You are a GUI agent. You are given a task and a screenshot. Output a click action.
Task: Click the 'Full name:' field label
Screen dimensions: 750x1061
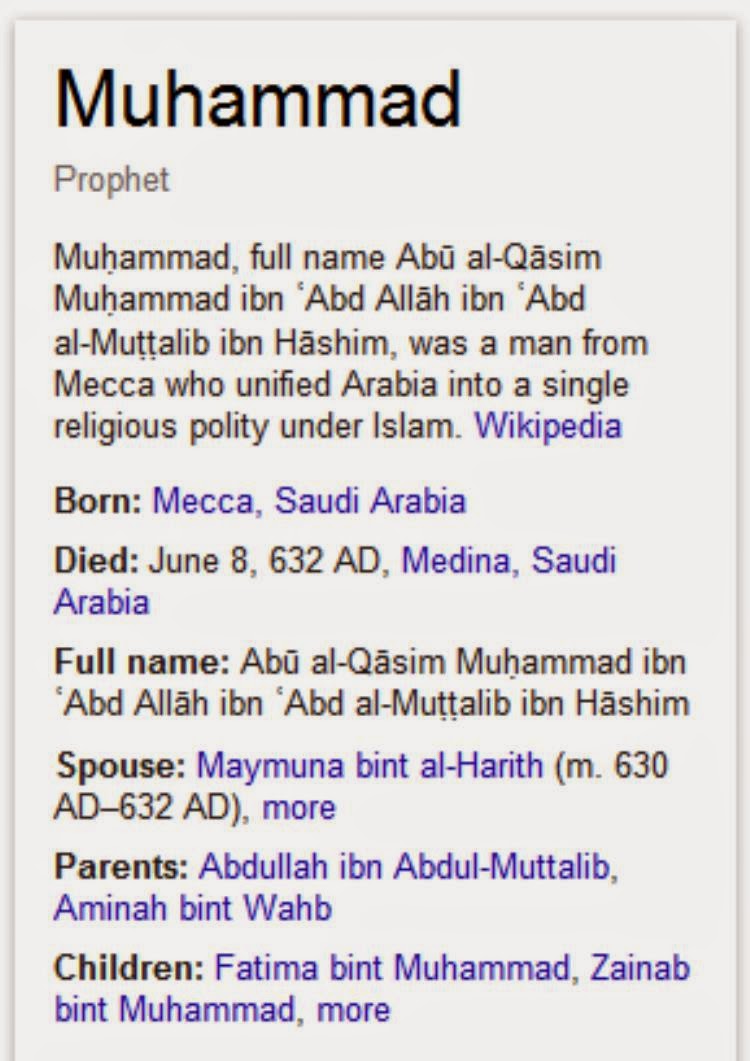point(142,662)
